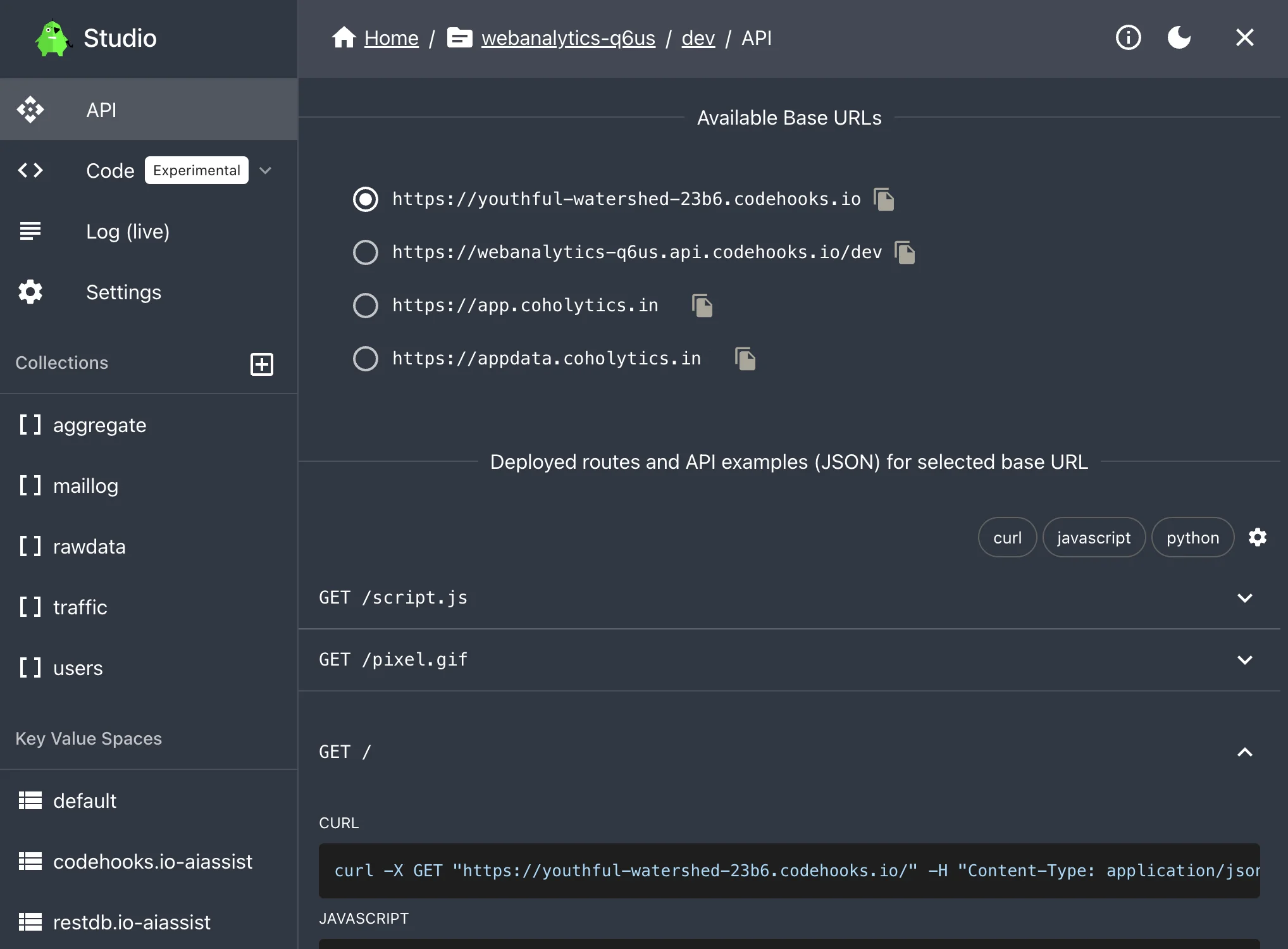Click the rawdata collection bracket icon
This screenshot has width=1288, height=949.
click(30, 546)
